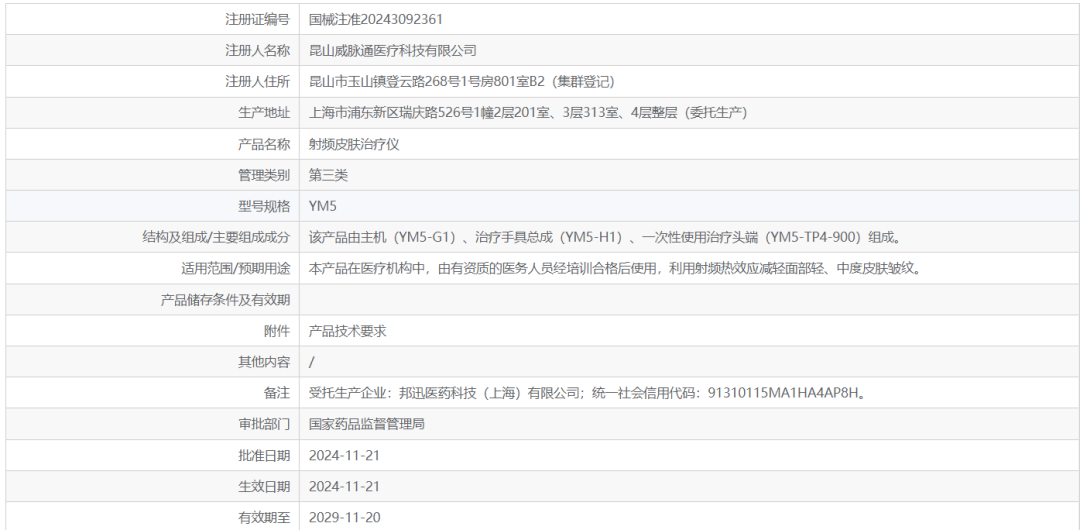The width and height of the screenshot is (1080, 530).
Task: Select the model value YM5
Action: tap(322, 206)
